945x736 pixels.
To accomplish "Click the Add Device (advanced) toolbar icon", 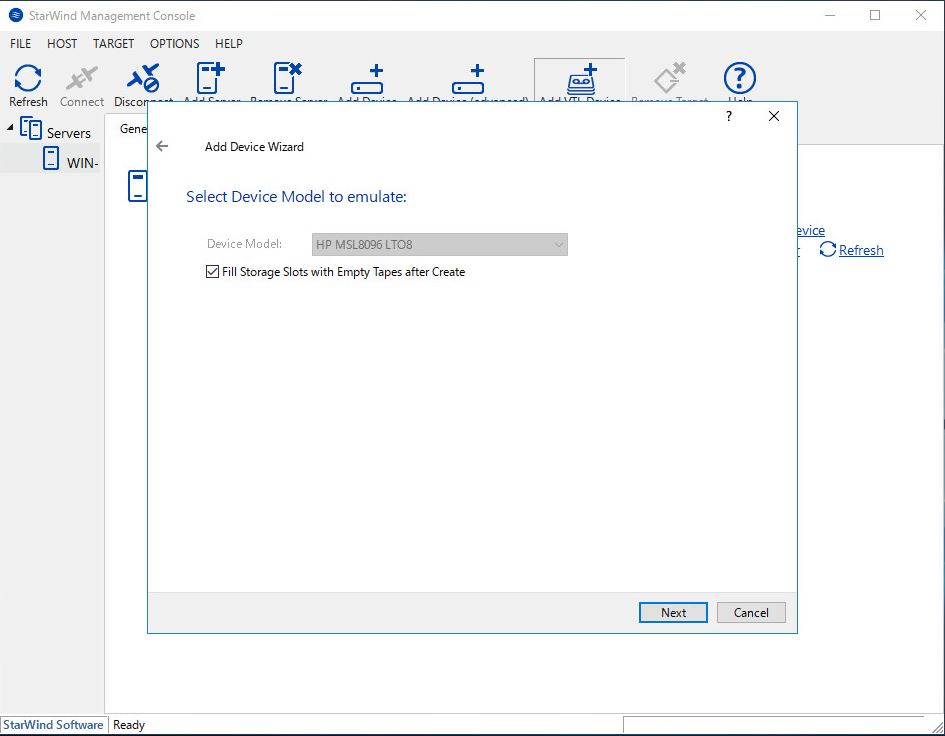I will 468,80.
